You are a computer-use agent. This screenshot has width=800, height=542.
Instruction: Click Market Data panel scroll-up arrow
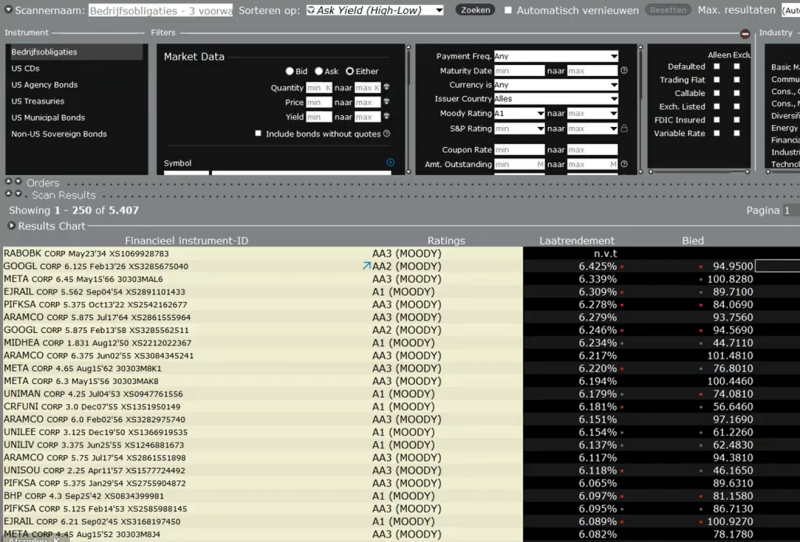point(408,47)
